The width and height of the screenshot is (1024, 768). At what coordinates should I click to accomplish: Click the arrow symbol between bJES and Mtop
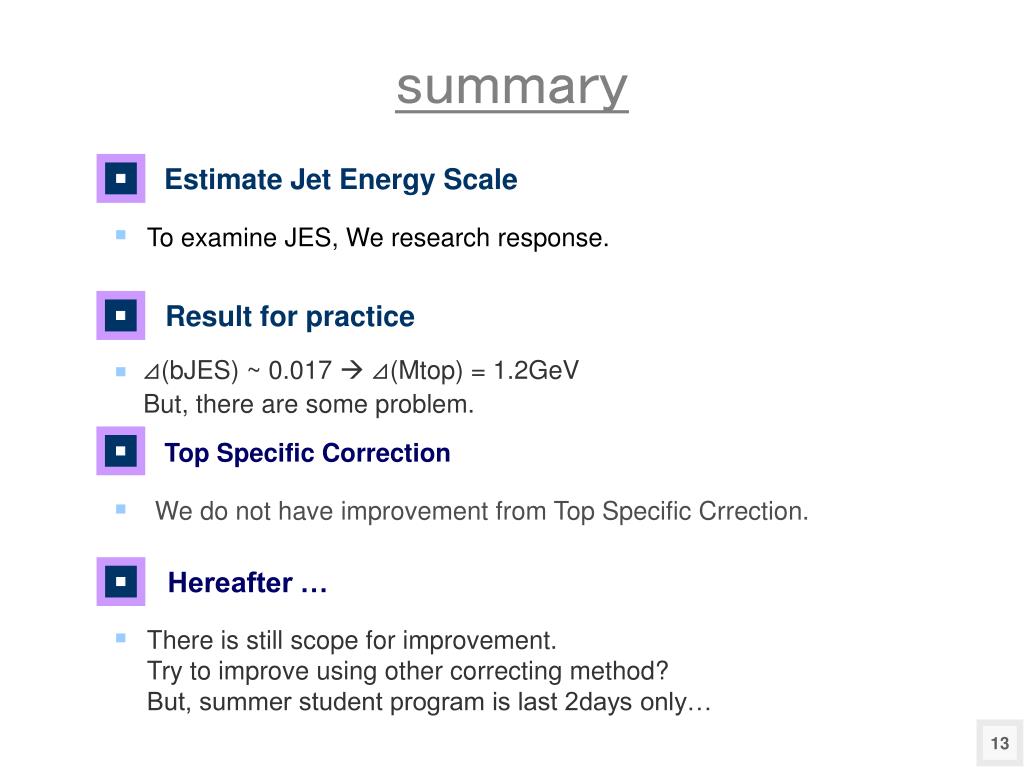tap(352, 370)
